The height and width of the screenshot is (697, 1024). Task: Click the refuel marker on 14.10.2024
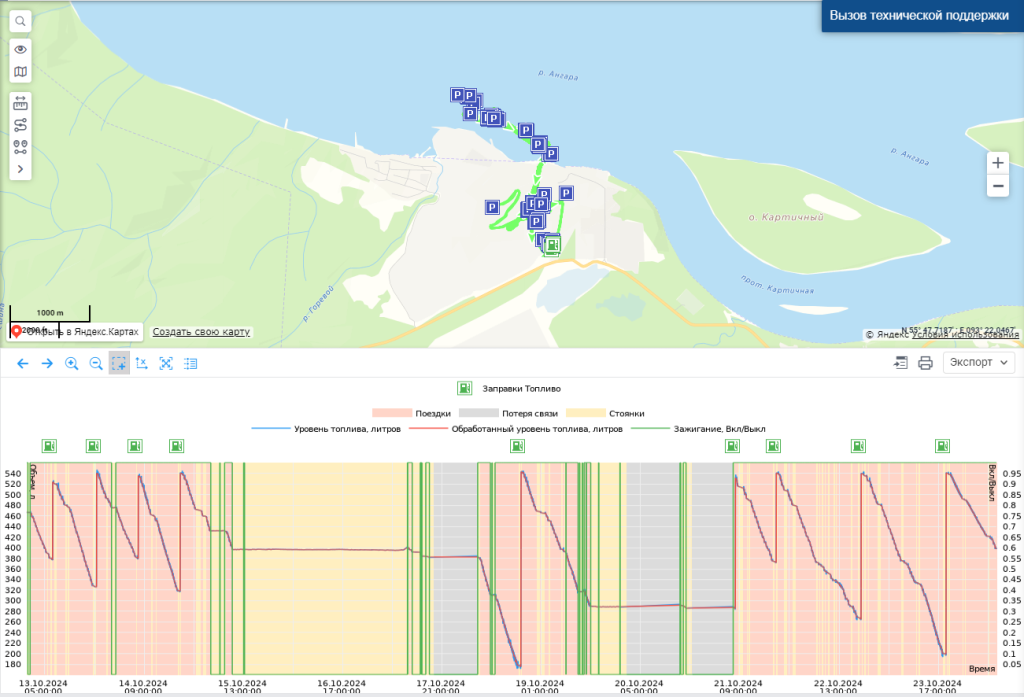coord(135,446)
